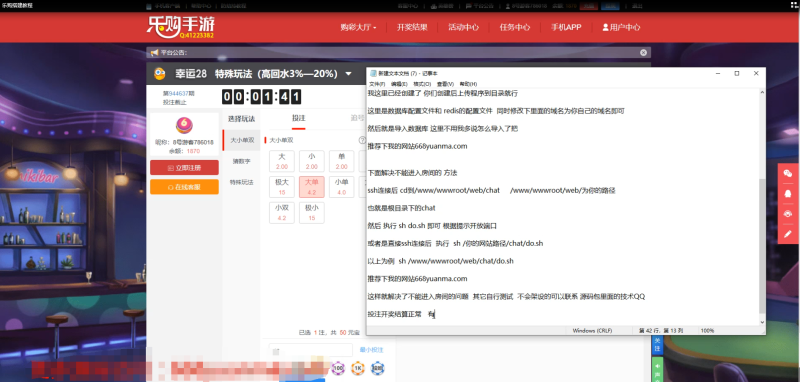
Task: Click the red 充值 button in top bar
Action: [x=589, y=6]
